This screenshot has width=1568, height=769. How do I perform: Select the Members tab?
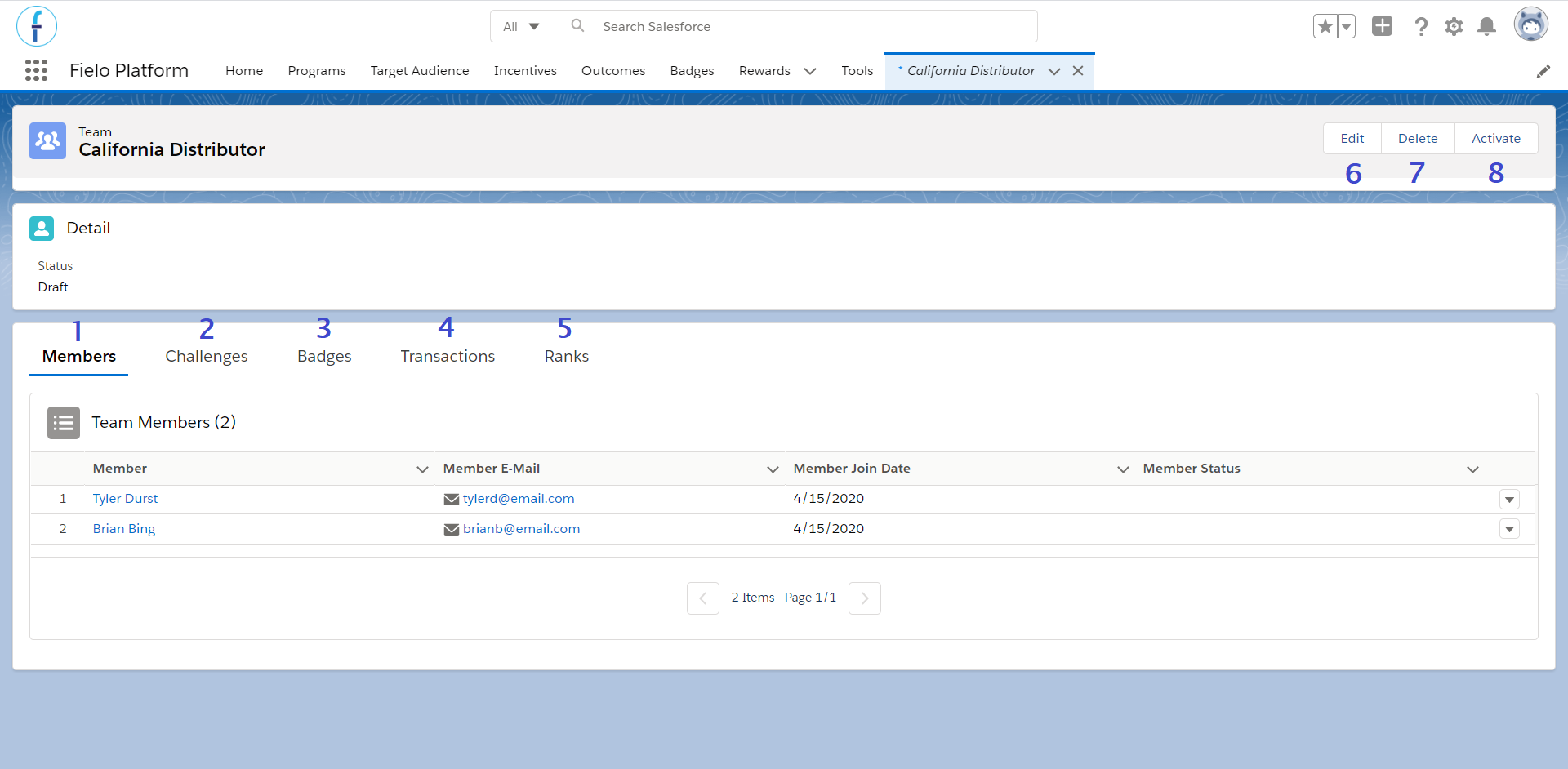pyautogui.click(x=79, y=356)
